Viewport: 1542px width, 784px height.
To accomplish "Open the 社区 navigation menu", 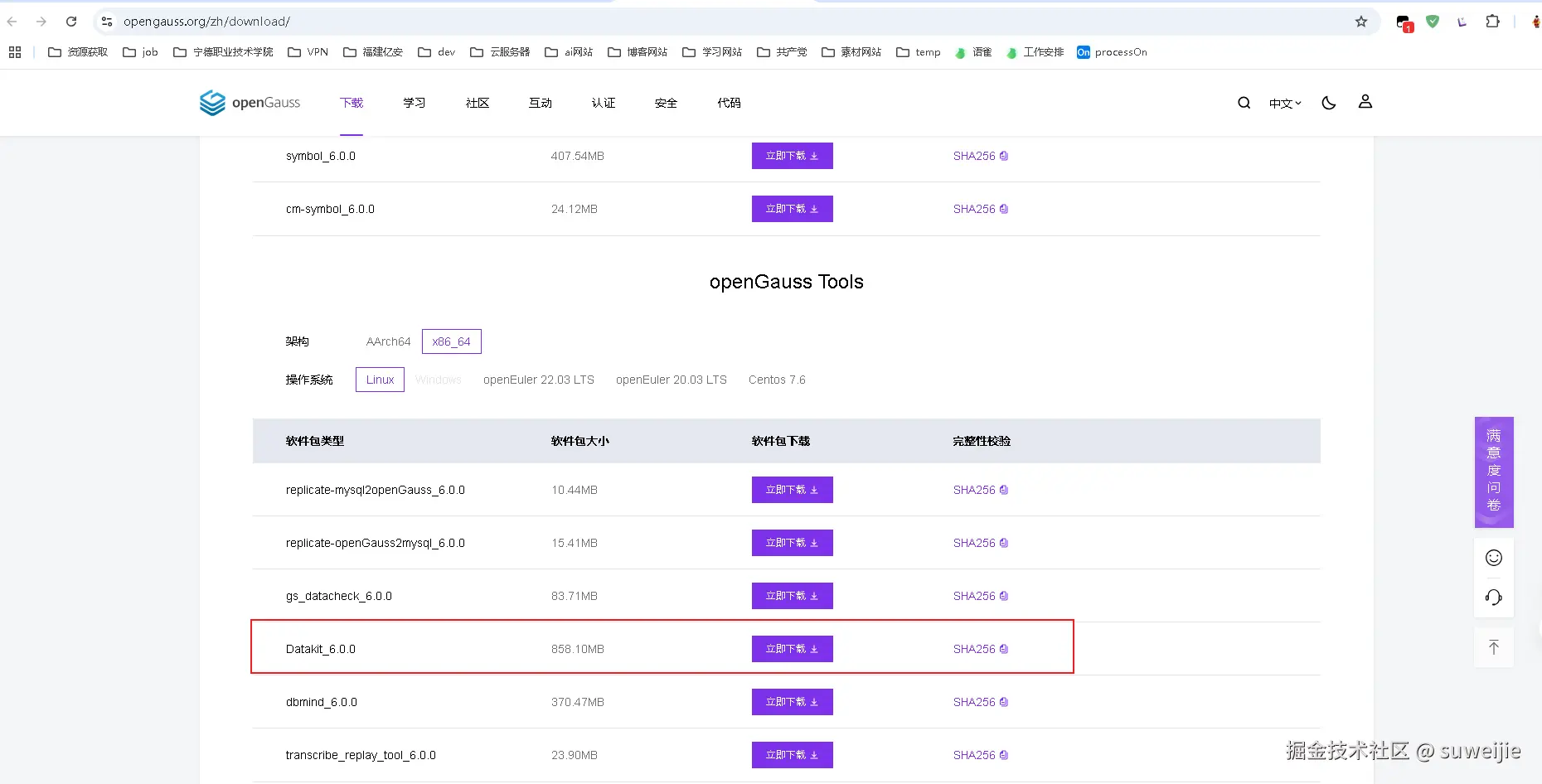I will [x=478, y=103].
